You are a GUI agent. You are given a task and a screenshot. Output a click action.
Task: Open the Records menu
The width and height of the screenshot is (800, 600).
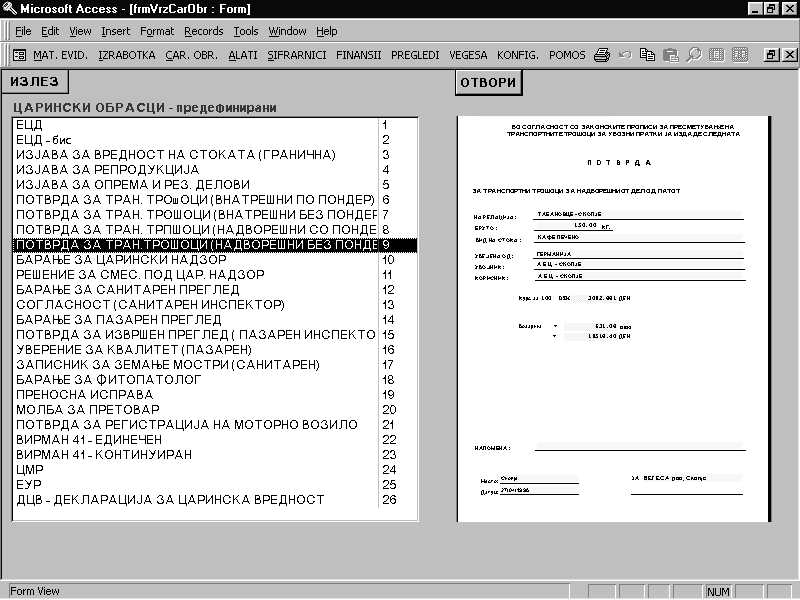point(203,31)
